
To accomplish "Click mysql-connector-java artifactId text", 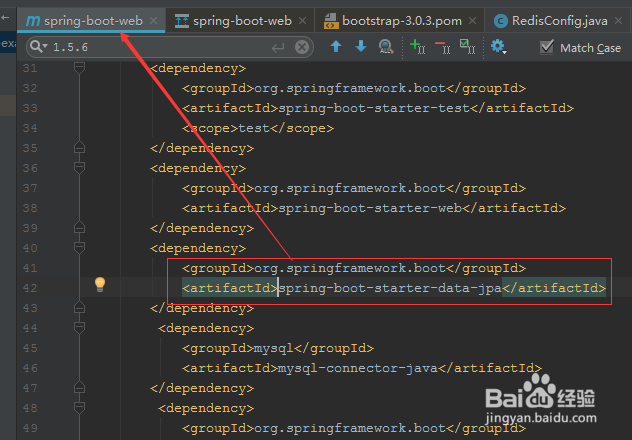I will [x=358, y=368].
